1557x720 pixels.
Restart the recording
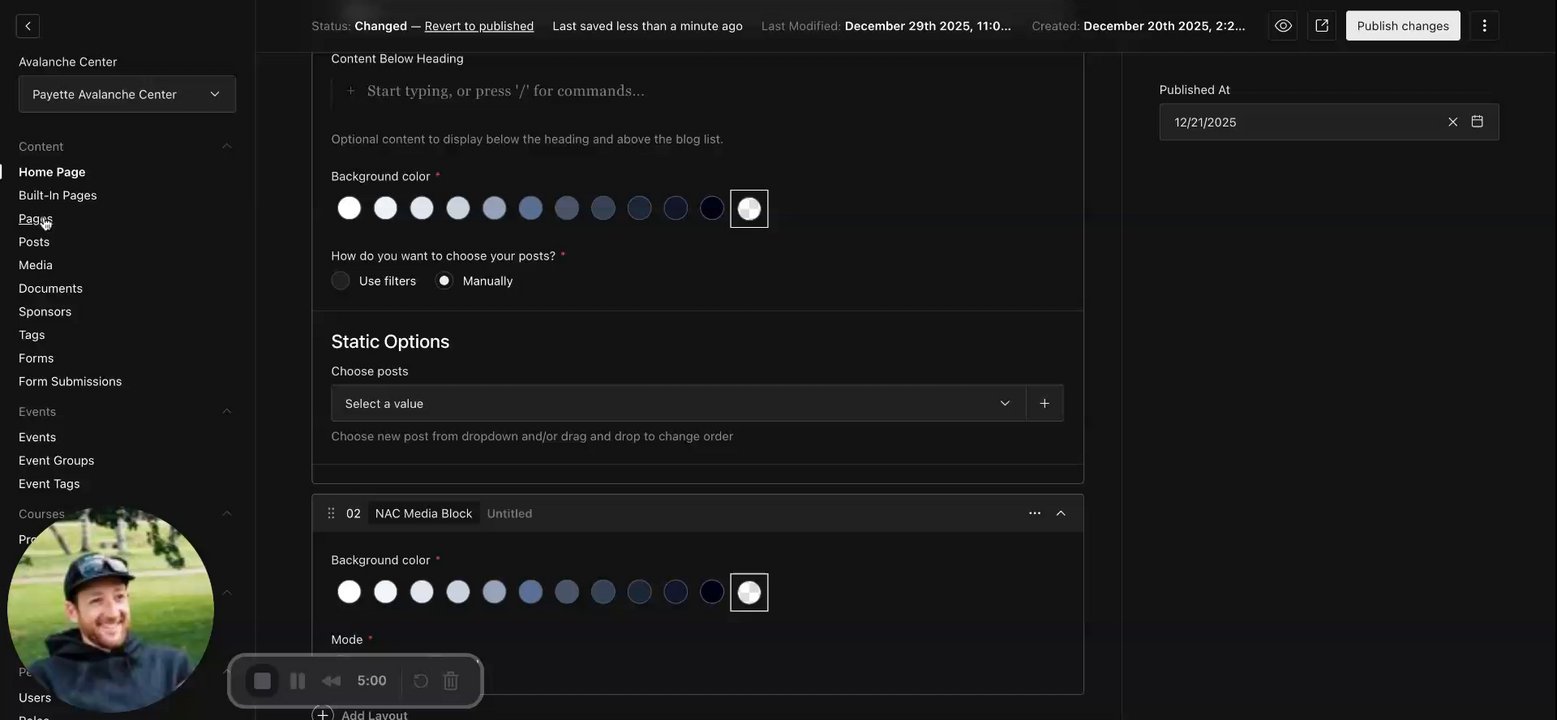421,681
